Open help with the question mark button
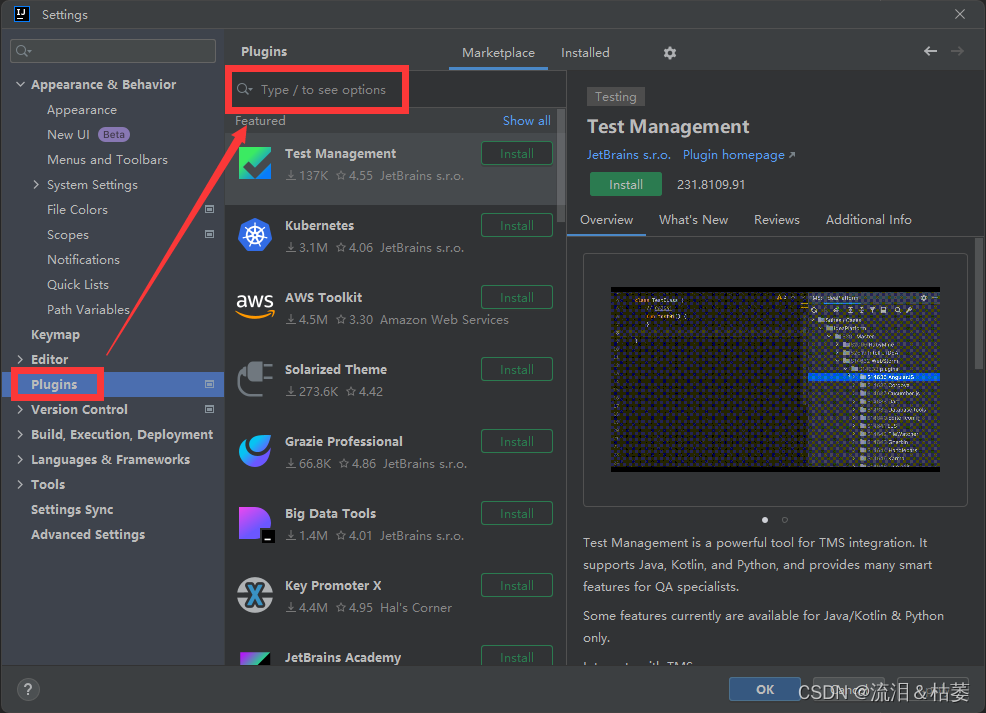 click(x=28, y=690)
